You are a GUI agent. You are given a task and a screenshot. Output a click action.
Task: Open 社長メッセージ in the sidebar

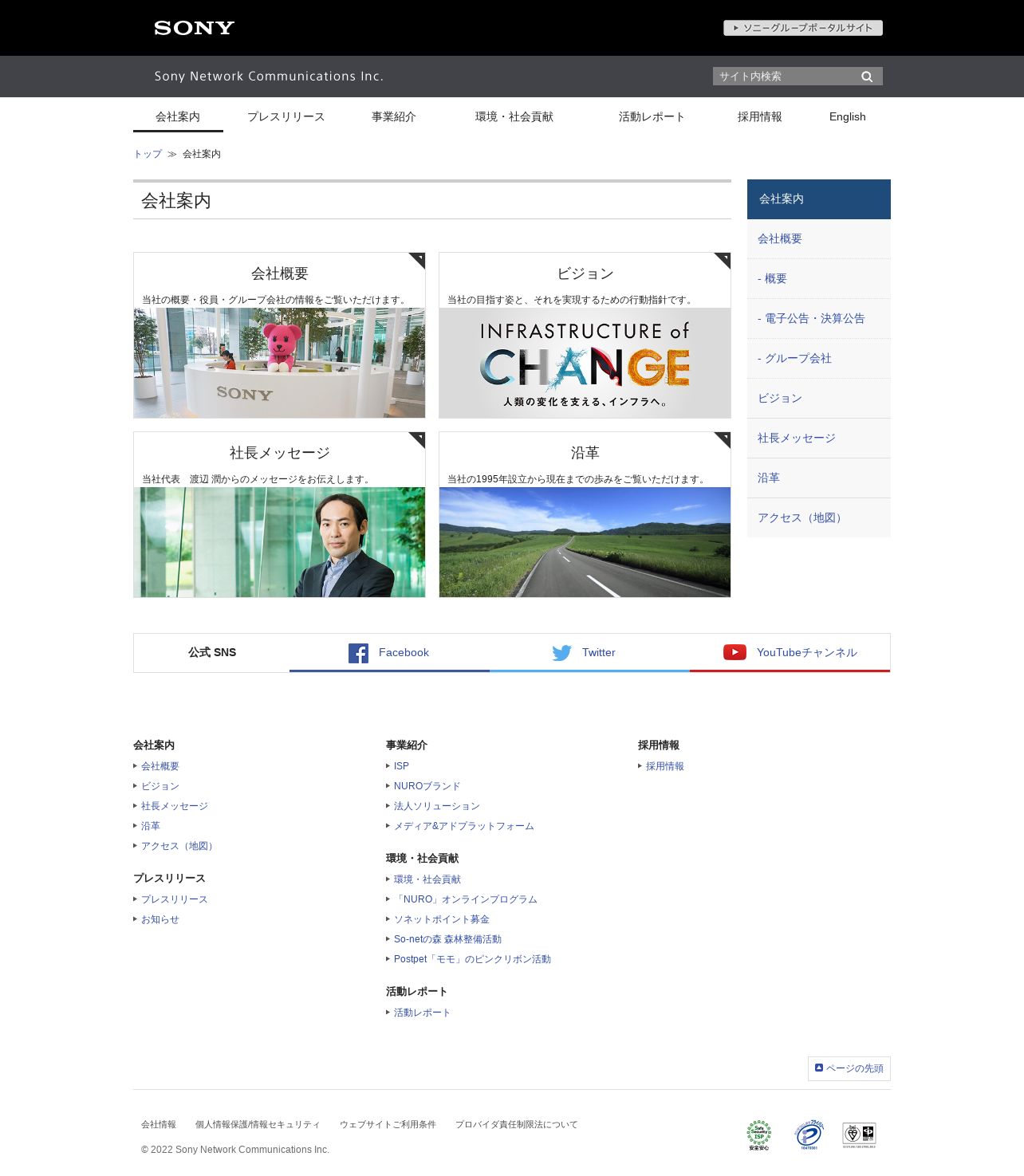819,439
